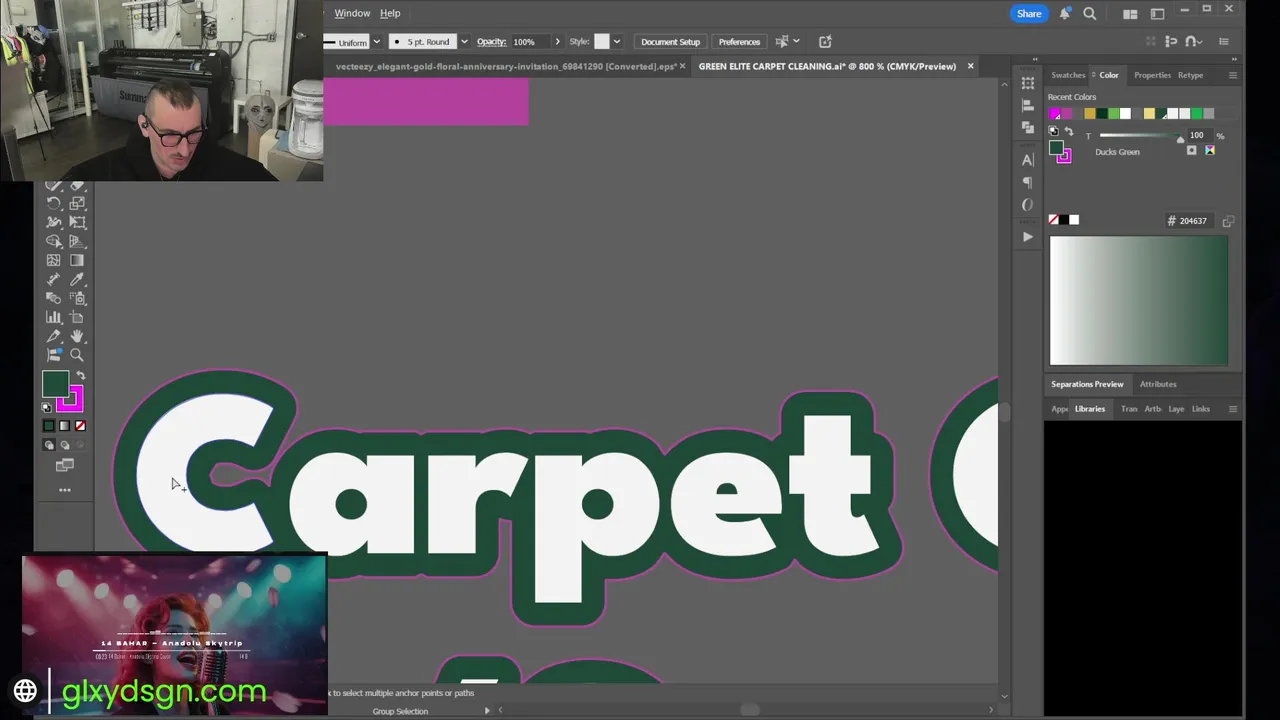Toggle spot color icon in Color panel
The height and width of the screenshot is (720, 1280).
1191,150
